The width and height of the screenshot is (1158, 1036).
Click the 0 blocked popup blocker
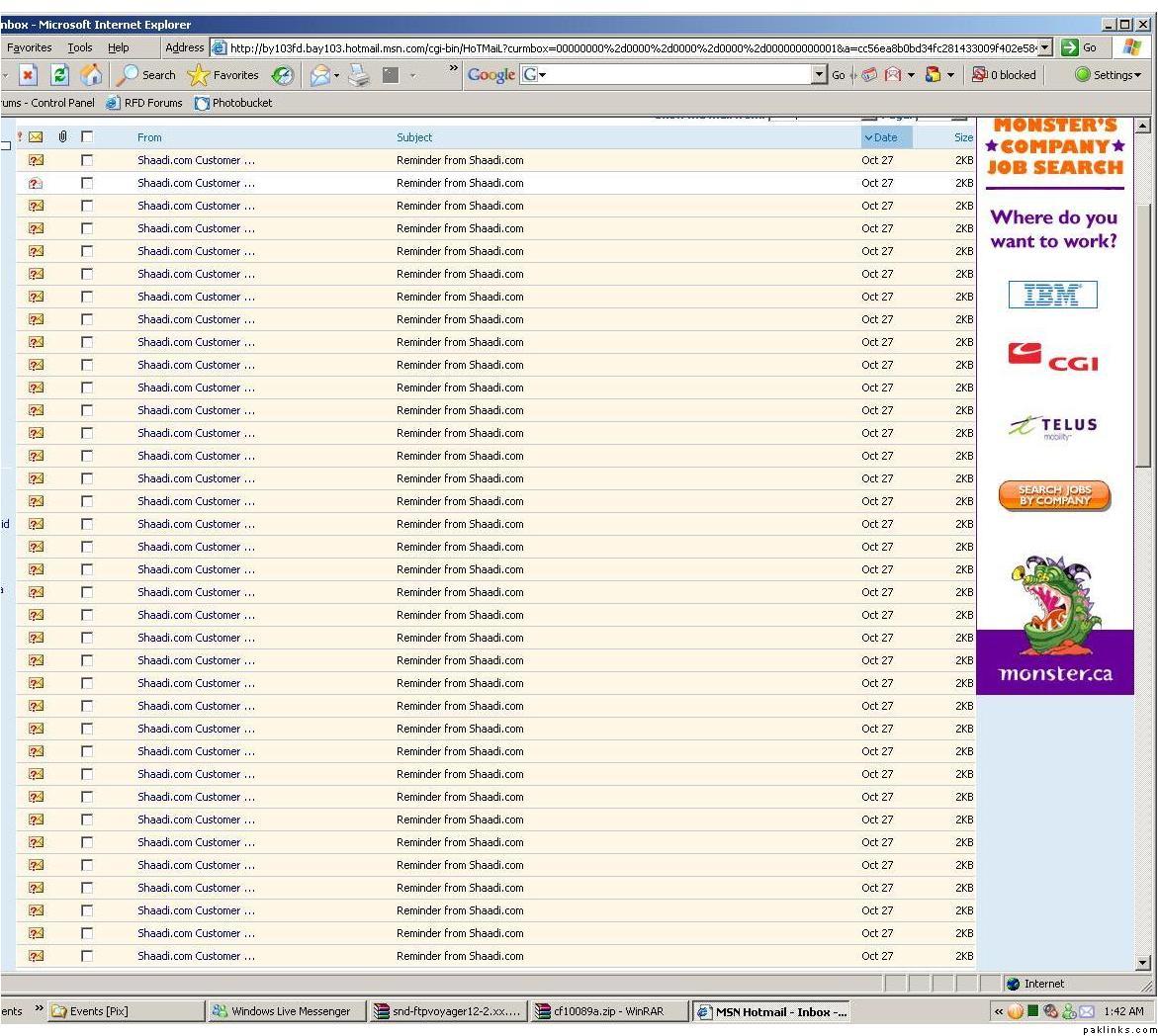pos(1004,75)
